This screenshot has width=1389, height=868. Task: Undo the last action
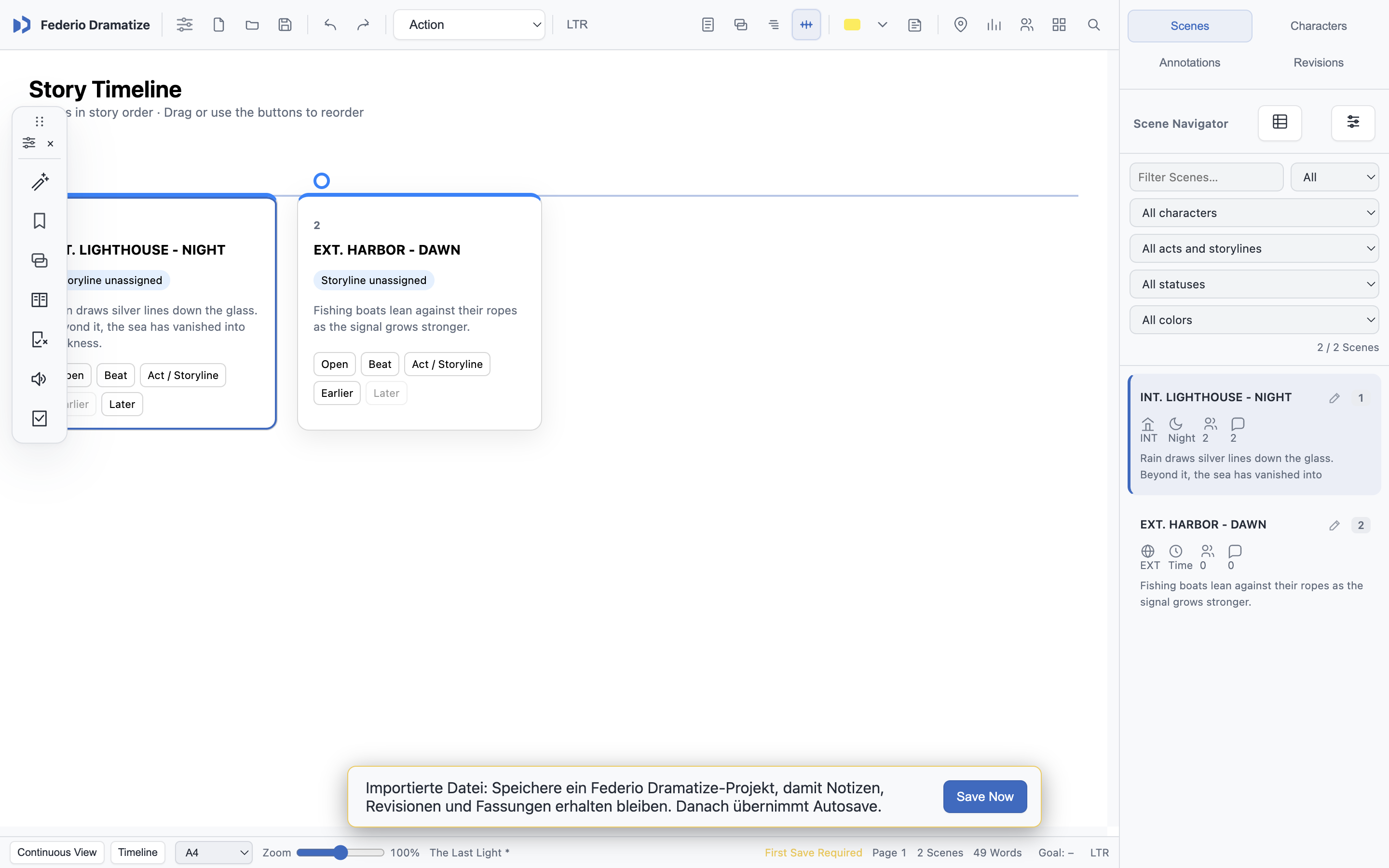[330, 25]
